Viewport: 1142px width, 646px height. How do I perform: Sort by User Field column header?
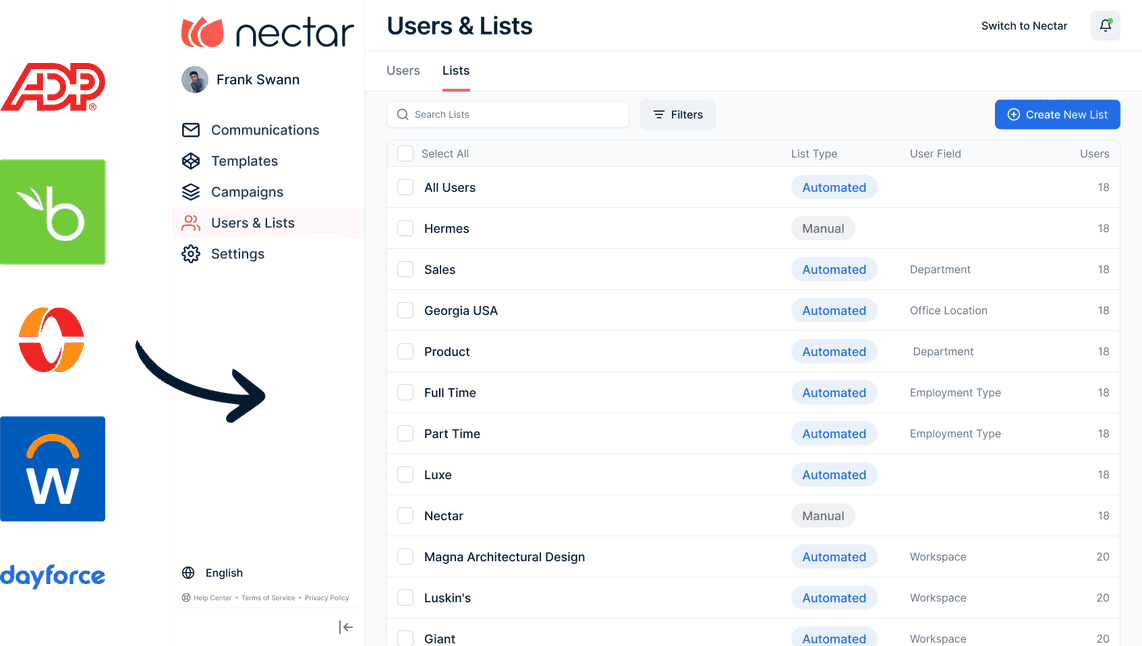click(x=935, y=154)
